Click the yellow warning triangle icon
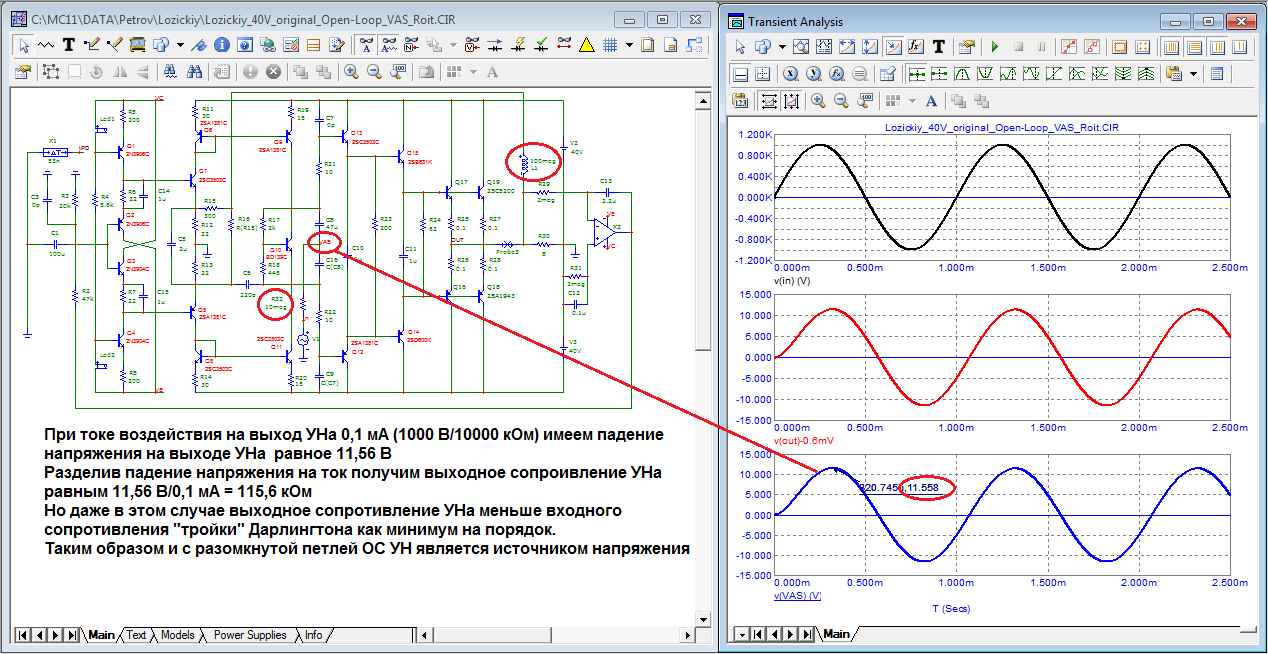This screenshot has width=1268, height=654. tap(586, 45)
